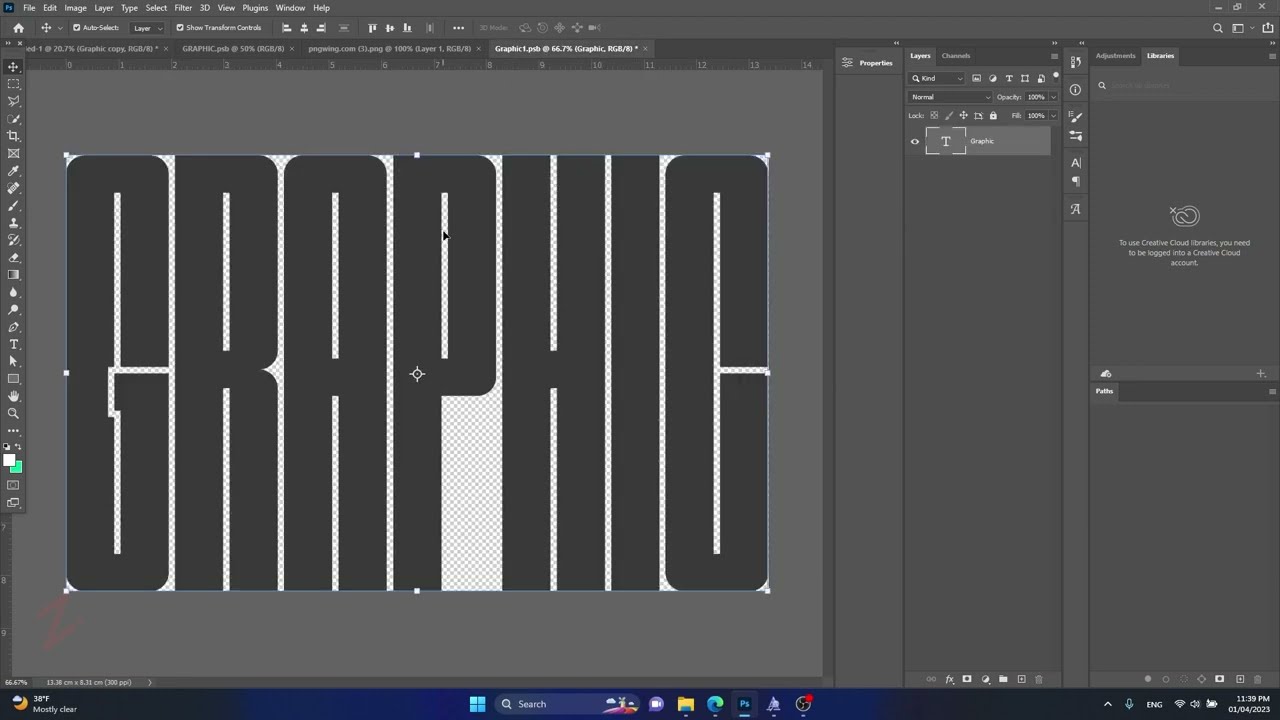Open the Properties panel button
Image resolution: width=1280 pixels, height=720 pixels.
(867, 63)
